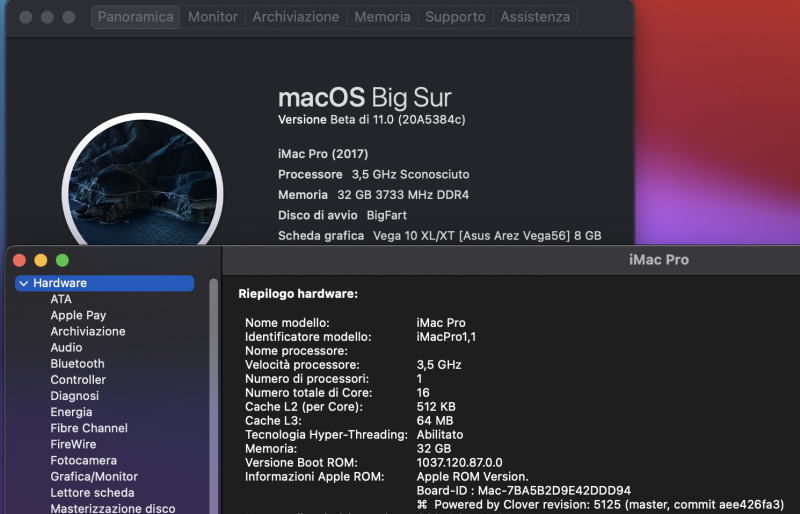The image size is (800, 514).
Task: Click the macOS Big Sur title
Action: coord(365,97)
